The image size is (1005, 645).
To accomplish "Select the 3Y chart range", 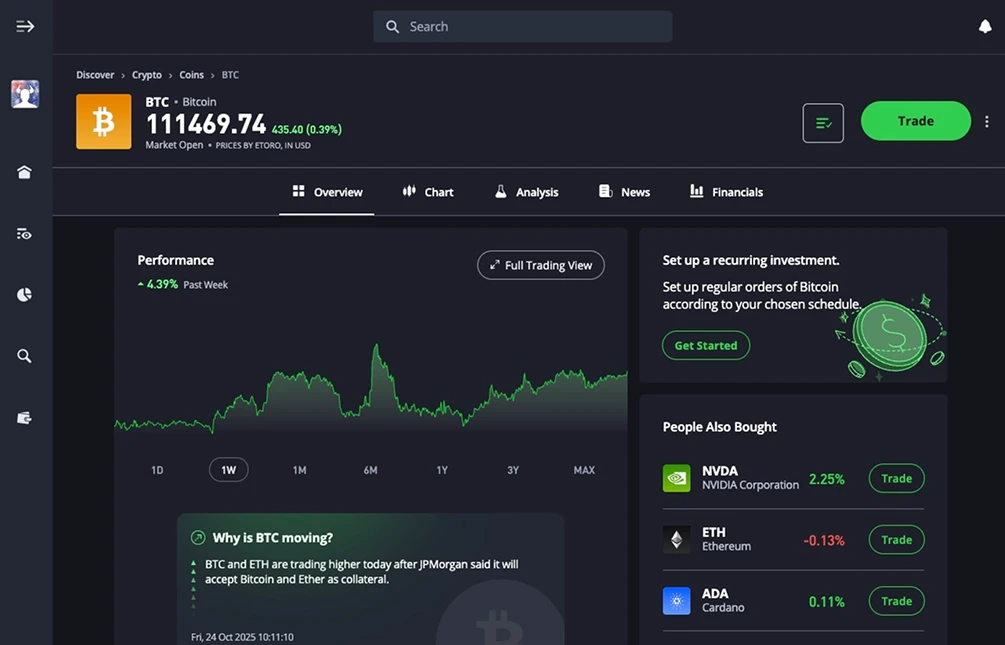I will click(513, 470).
